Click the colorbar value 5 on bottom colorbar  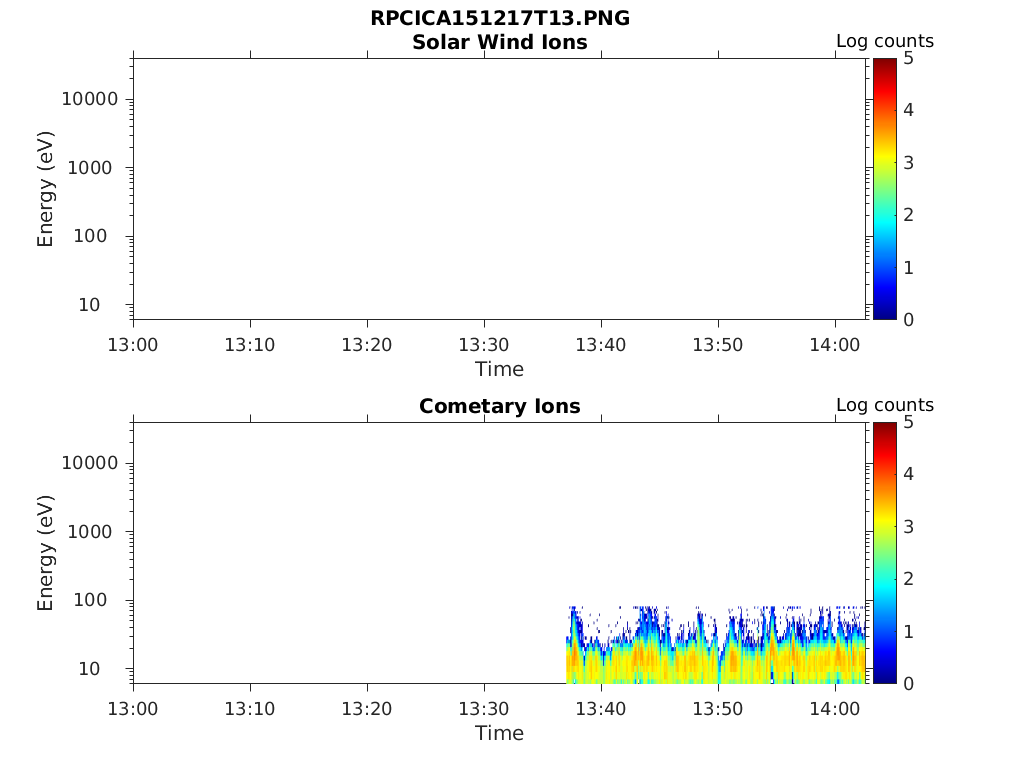click(908, 422)
